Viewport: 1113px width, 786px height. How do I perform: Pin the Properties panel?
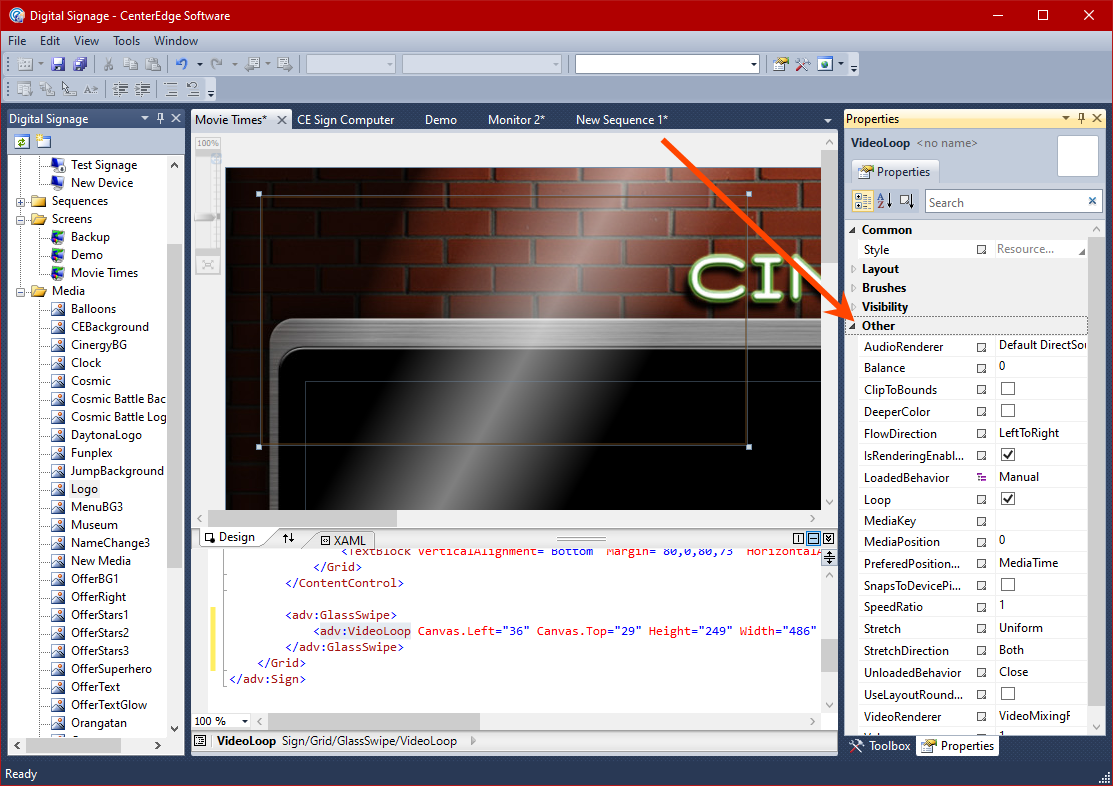(1081, 118)
